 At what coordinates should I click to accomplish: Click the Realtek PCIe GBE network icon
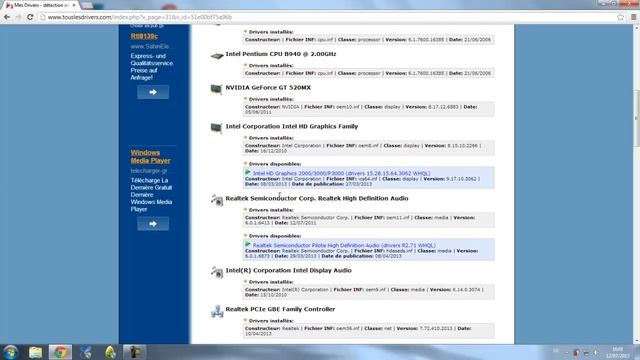[217, 311]
